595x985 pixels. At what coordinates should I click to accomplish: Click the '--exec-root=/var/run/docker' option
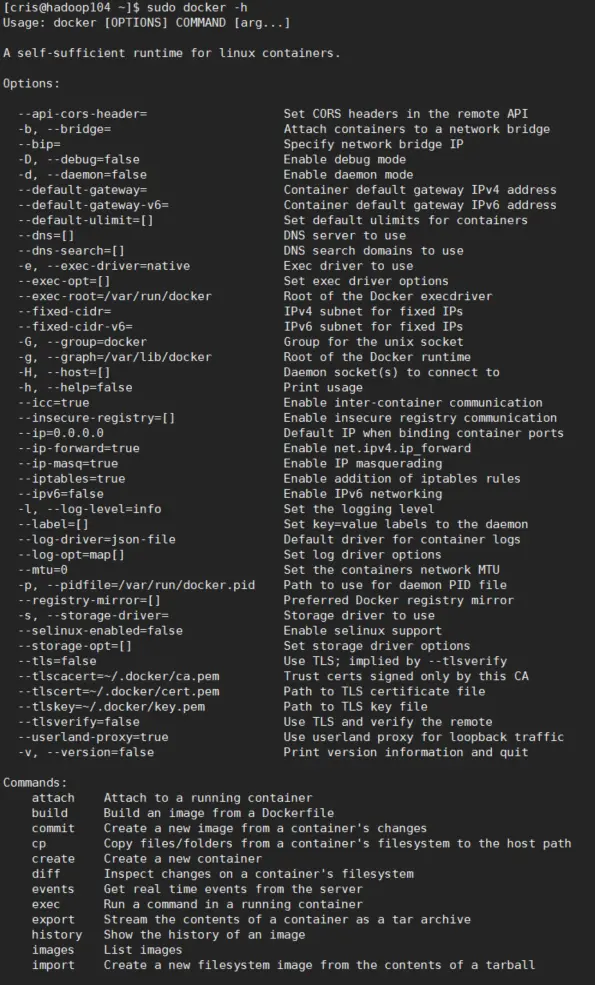[114, 296]
